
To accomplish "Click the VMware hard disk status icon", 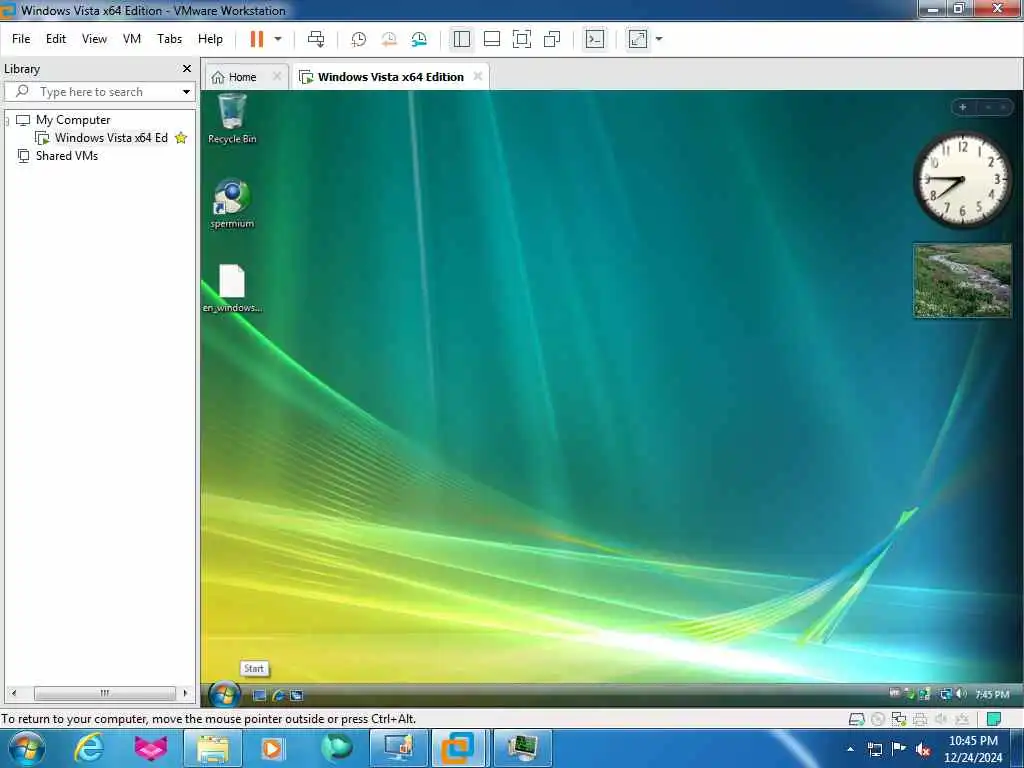I will pos(856,719).
